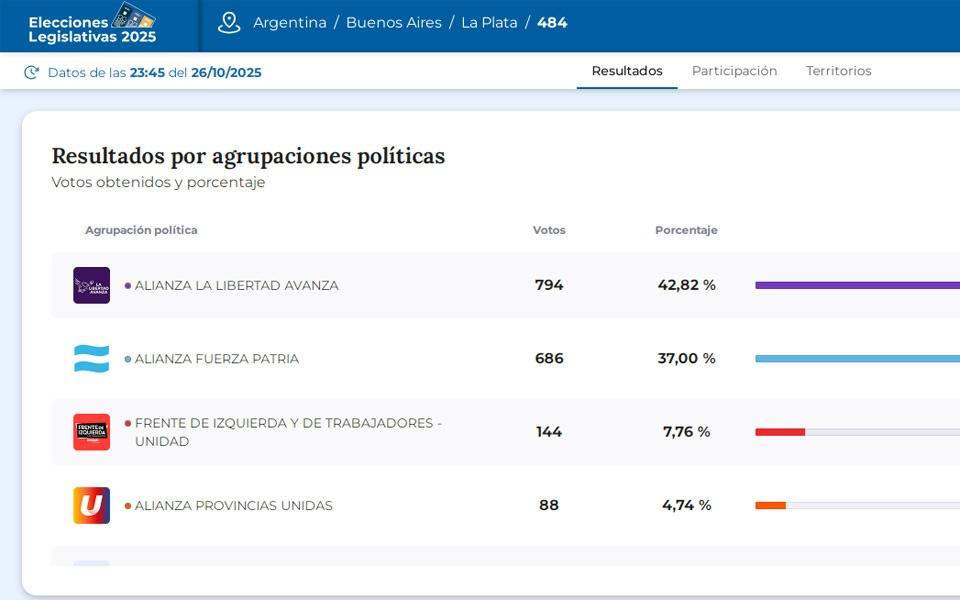Click the refresh clock icon beside Datos
Screen dimensions: 960x600
(32, 72)
